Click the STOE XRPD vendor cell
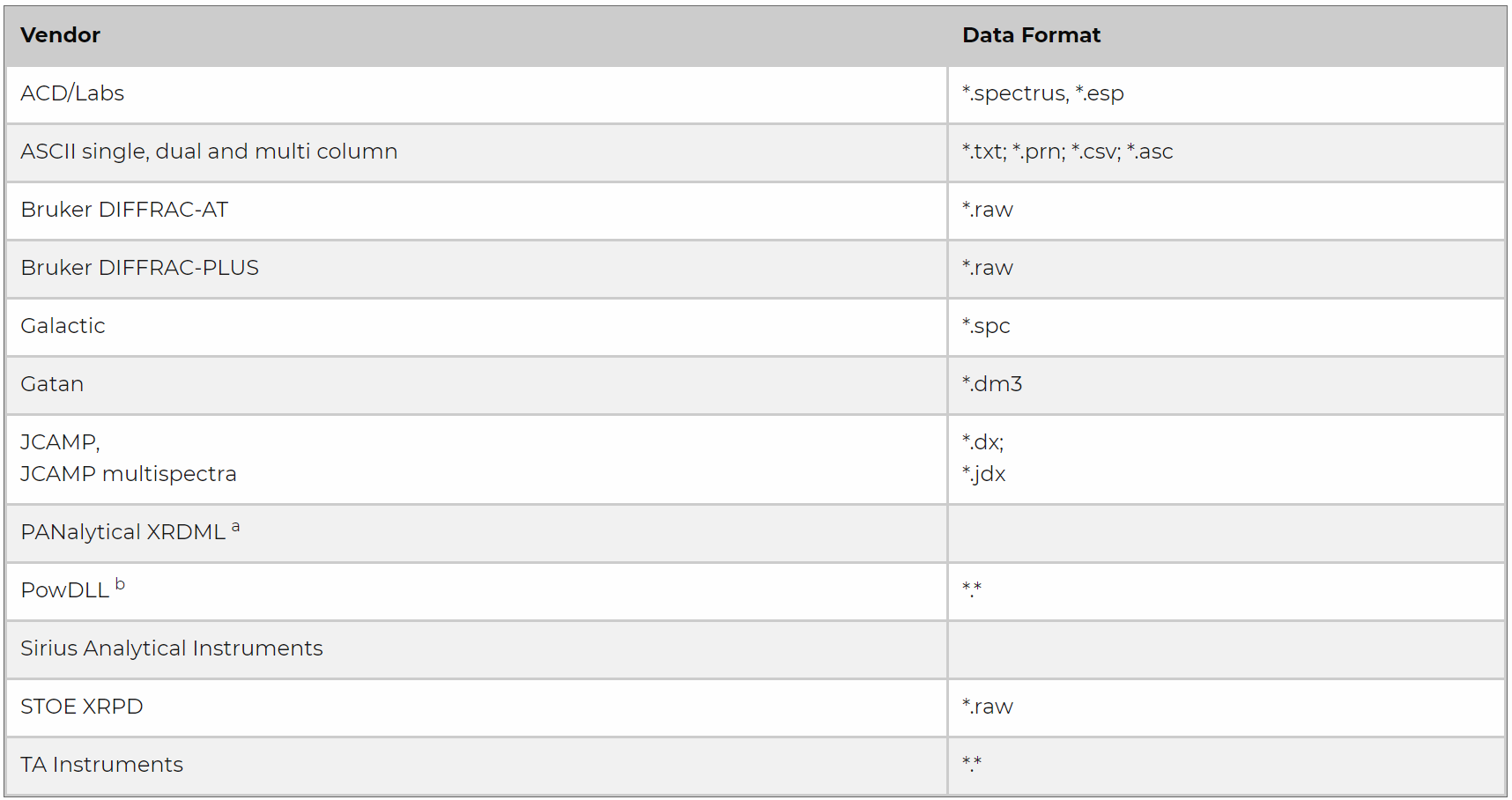Viewport: 1512px width, 800px height. coord(82,707)
